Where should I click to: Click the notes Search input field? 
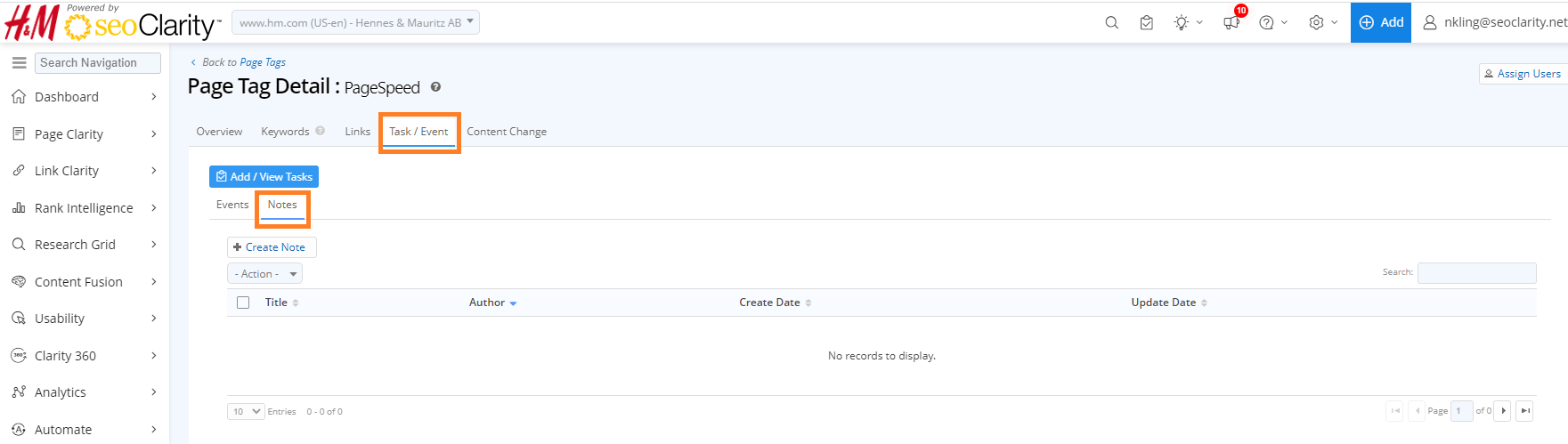pyautogui.click(x=1476, y=272)
